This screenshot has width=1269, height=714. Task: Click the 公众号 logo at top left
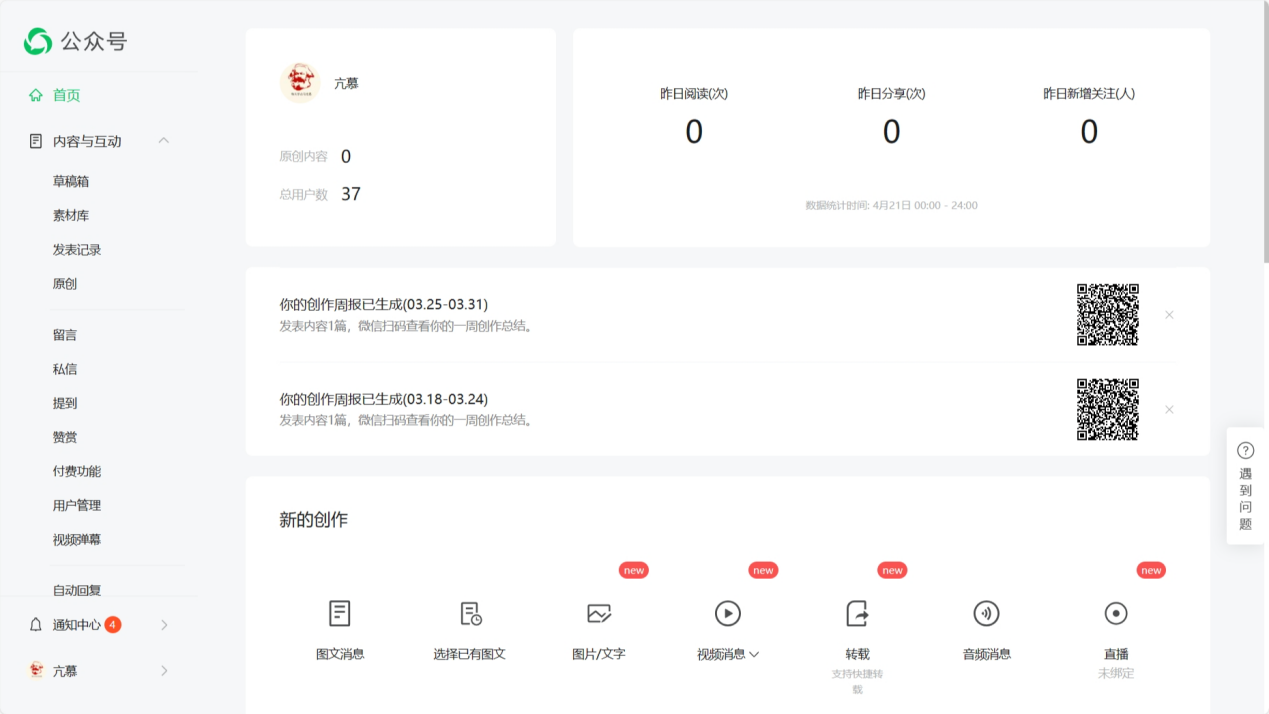click(x=38, y=41)
